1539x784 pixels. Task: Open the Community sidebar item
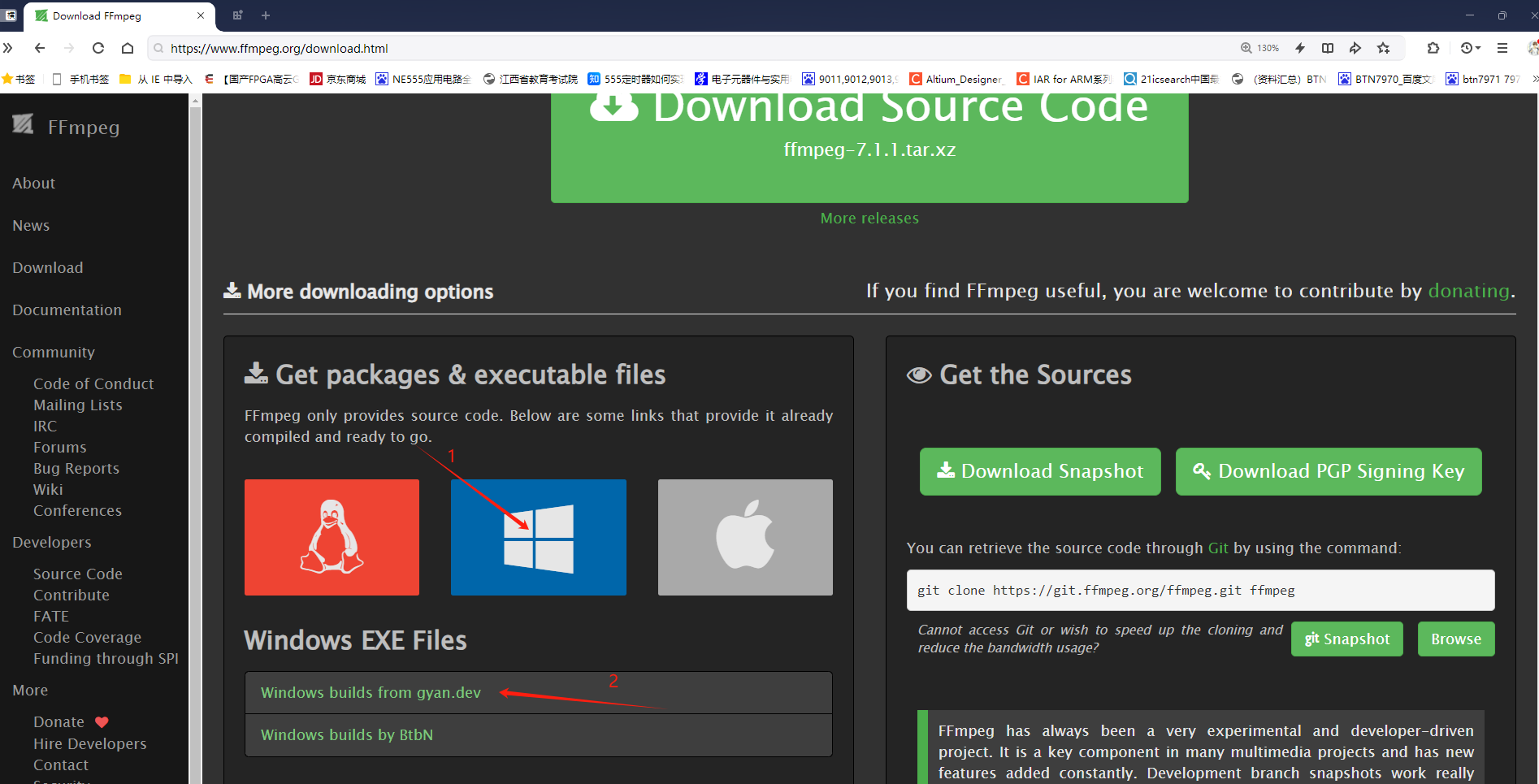pyautogui.click(x=54, y=353)
